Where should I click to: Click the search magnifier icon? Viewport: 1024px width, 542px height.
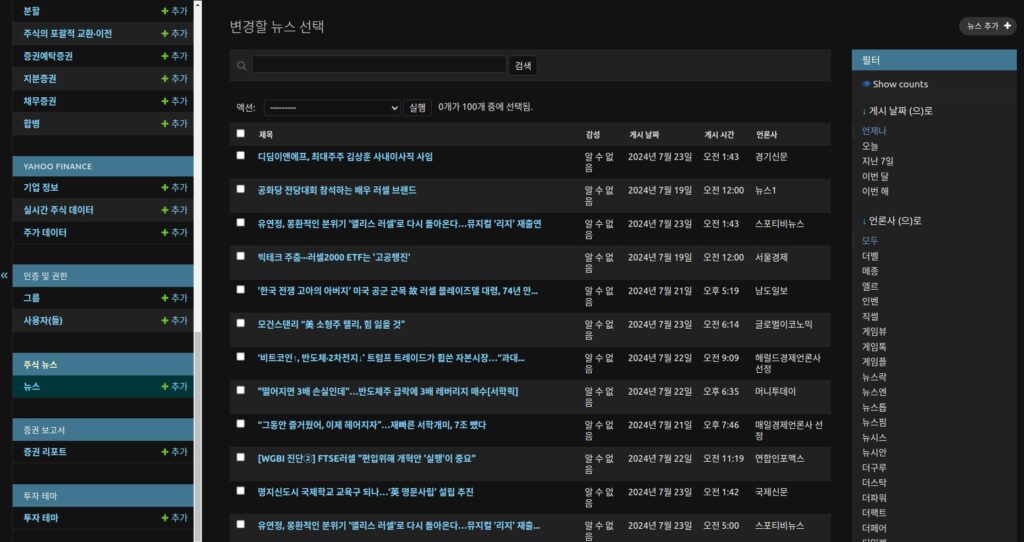click(x=242, y=65)
